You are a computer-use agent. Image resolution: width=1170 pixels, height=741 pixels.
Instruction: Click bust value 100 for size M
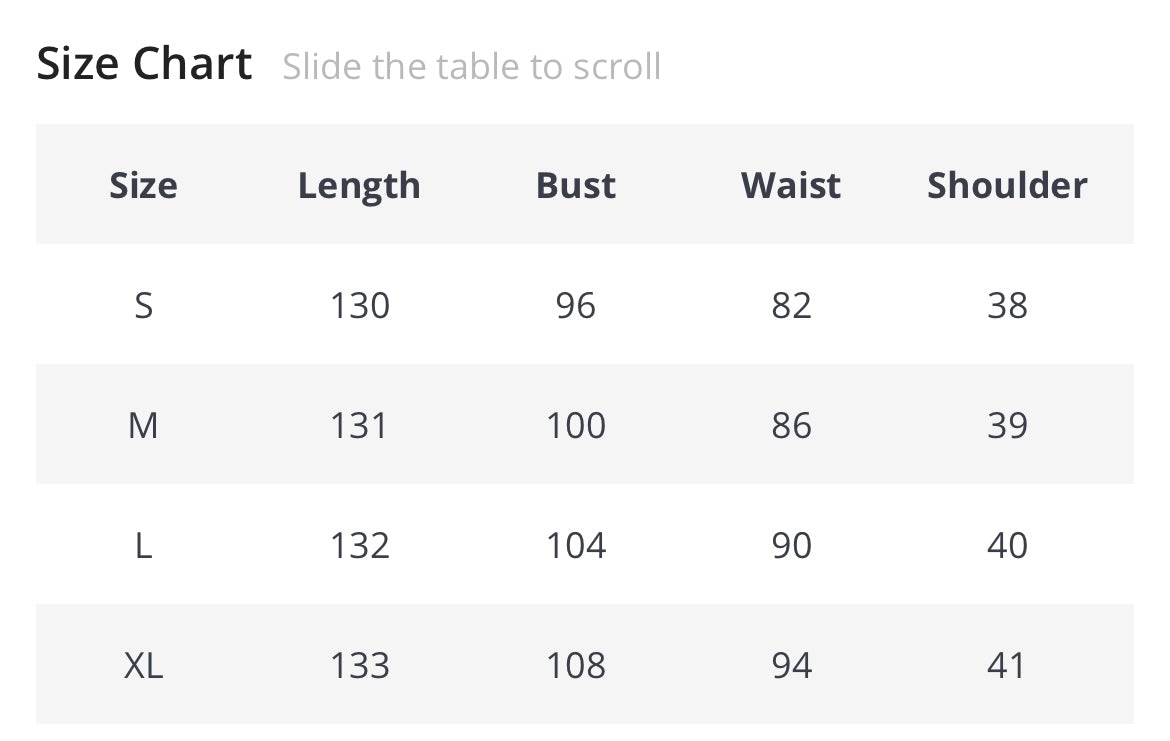coord(576,425)
